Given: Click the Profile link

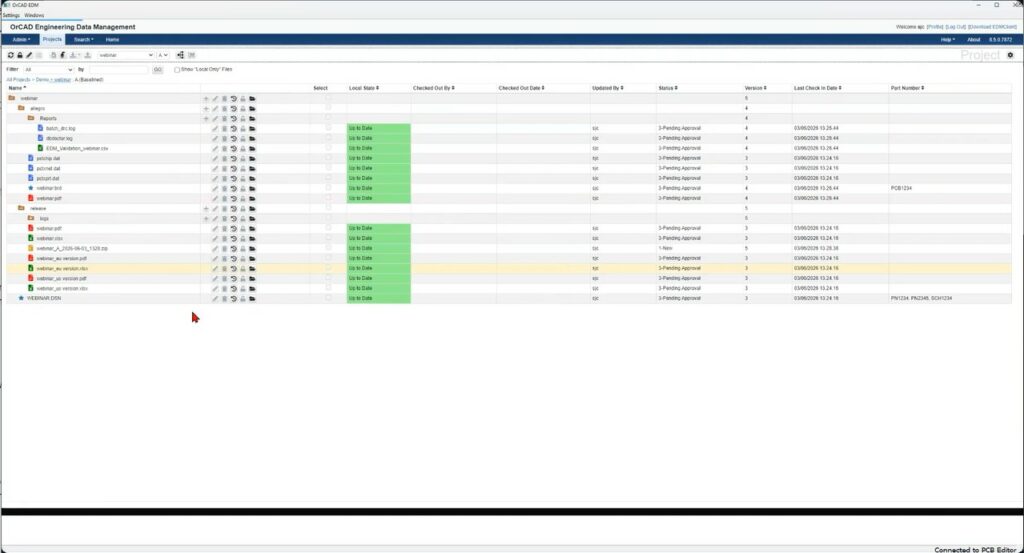Looking at the screenshot, I should pos(935,27).
